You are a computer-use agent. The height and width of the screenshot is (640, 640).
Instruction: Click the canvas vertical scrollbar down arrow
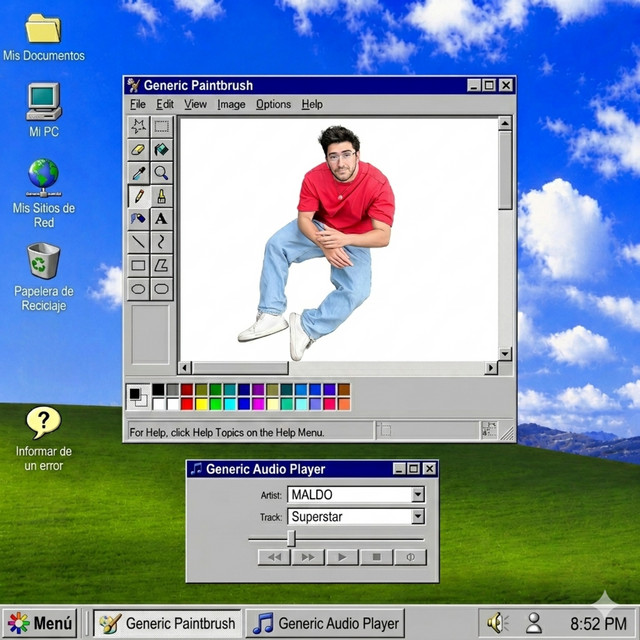[505, 354]
